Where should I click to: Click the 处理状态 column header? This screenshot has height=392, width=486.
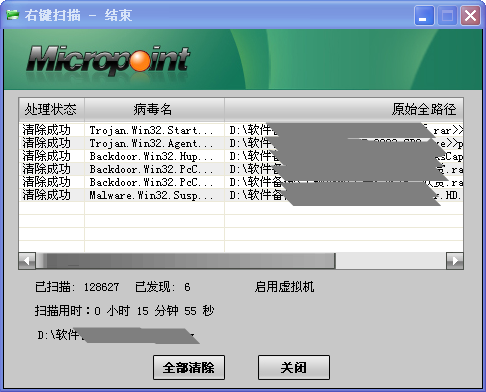coord(51,109)
